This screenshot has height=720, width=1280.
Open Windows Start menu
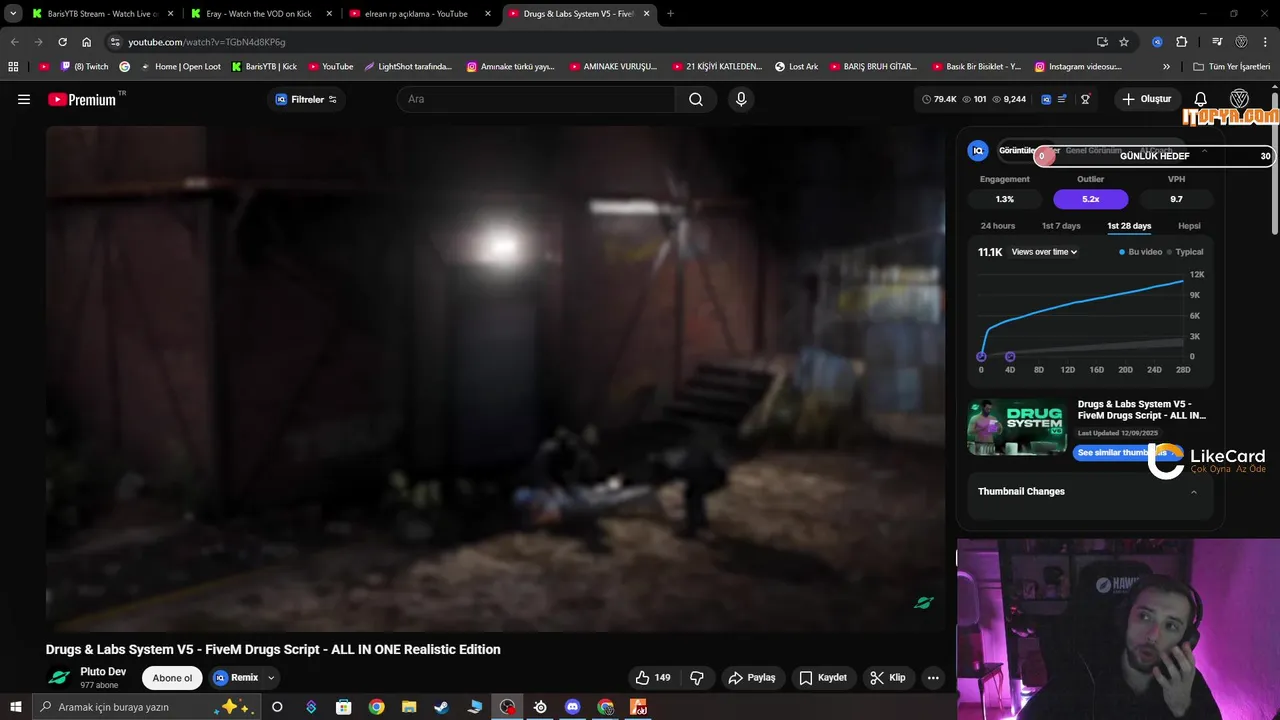pos(15,707)
